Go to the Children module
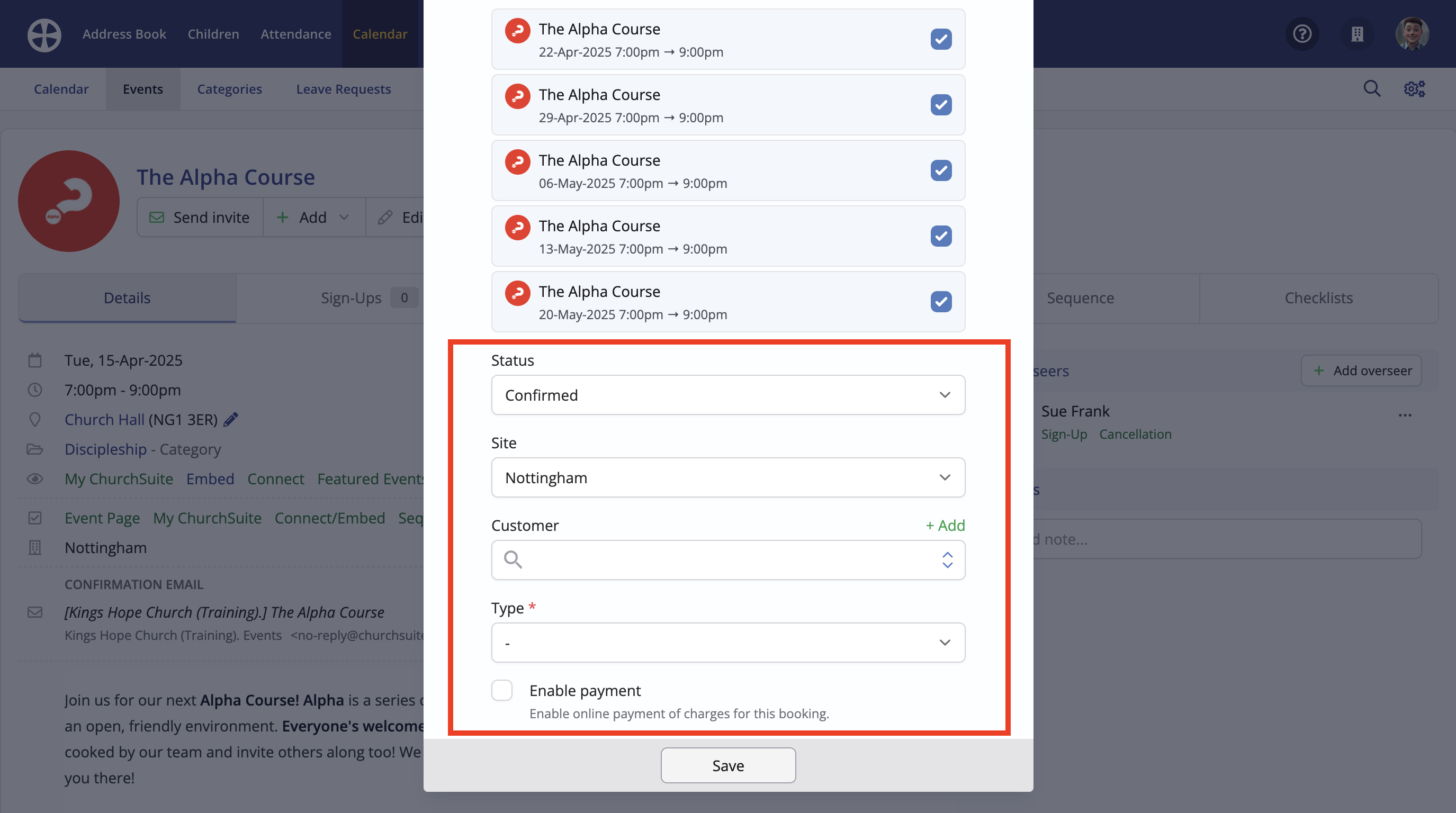This screenshot has width=1456, height=813. 213,34
